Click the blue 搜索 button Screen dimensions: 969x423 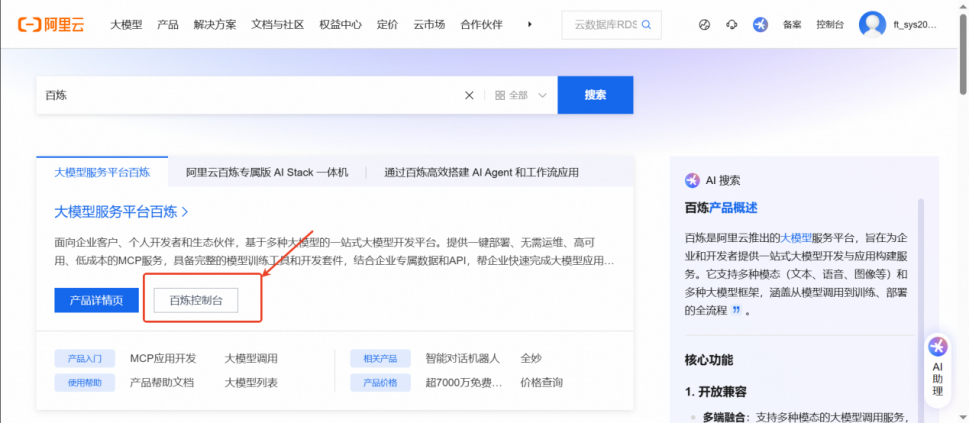click(x=595, y=95)
